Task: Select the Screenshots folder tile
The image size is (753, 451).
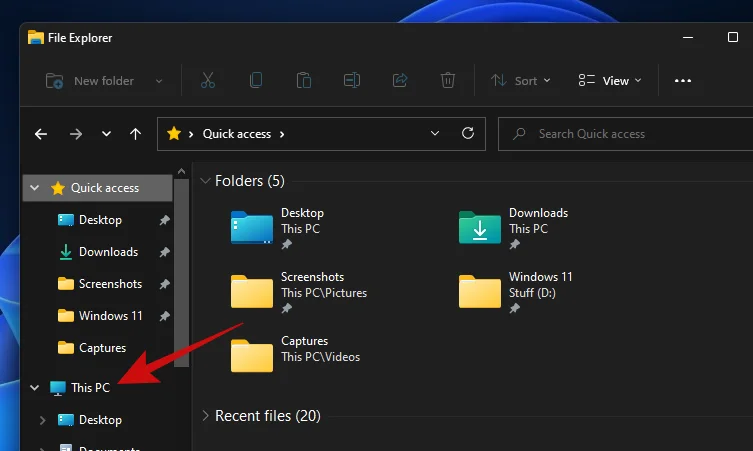Action: coord(298,293)
